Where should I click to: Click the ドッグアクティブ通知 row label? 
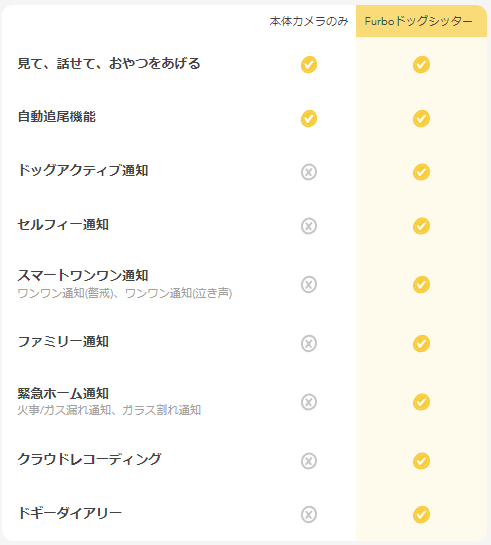tap(83, 170)
